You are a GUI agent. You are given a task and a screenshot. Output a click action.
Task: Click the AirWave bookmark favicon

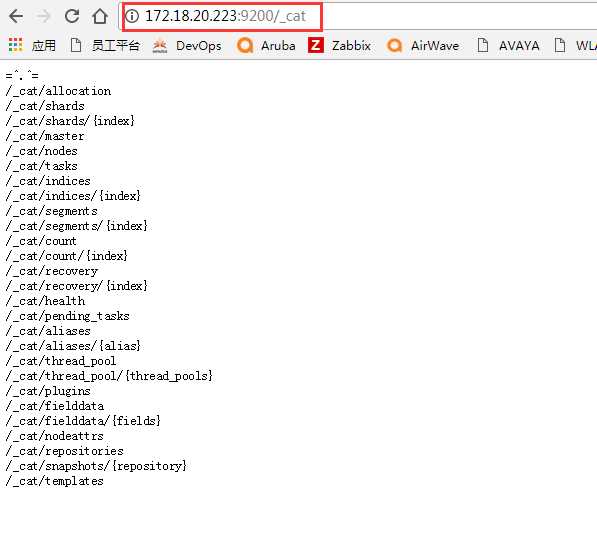tap(394, 45)
